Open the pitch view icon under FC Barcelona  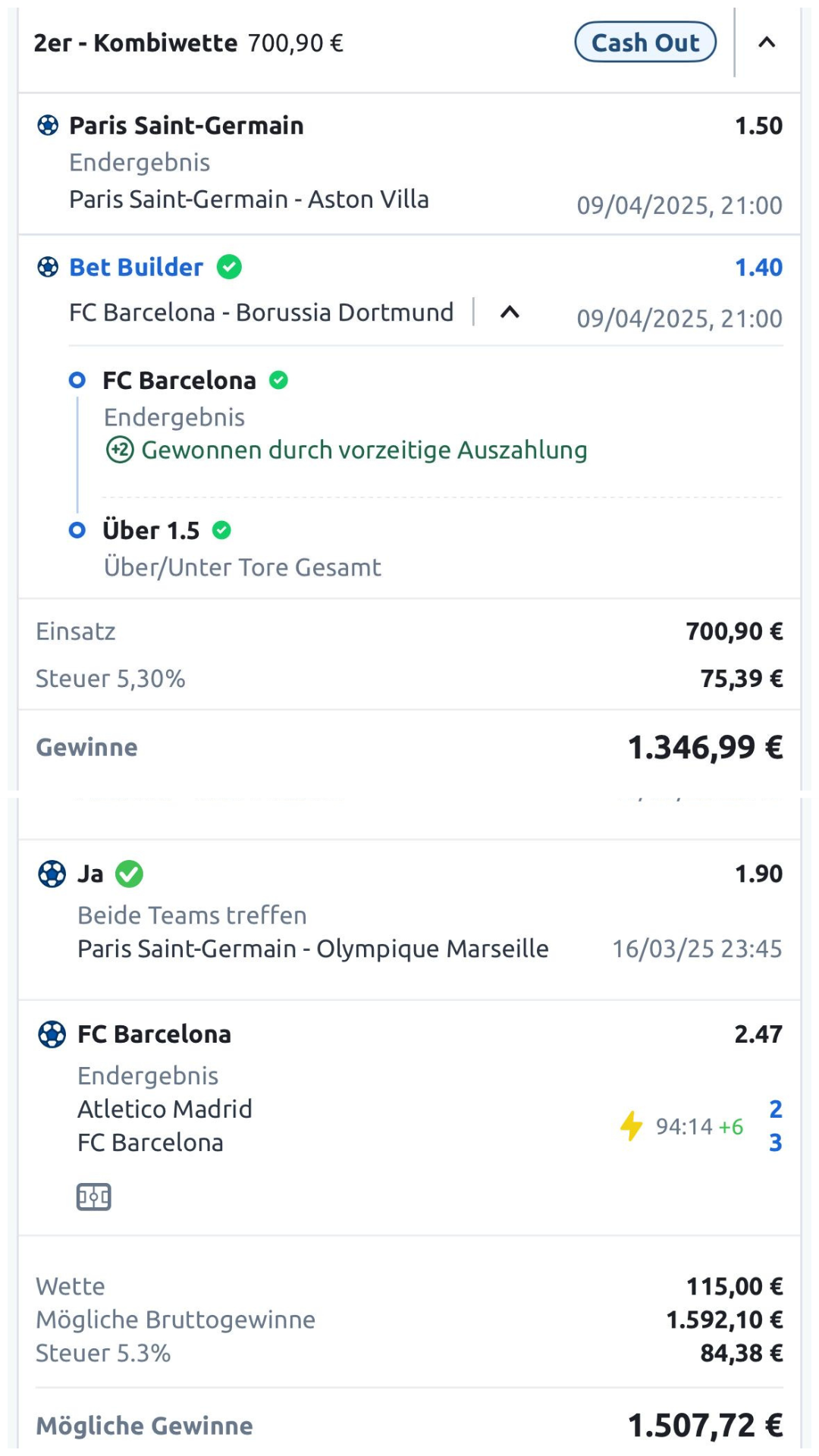coord(94,1197)
